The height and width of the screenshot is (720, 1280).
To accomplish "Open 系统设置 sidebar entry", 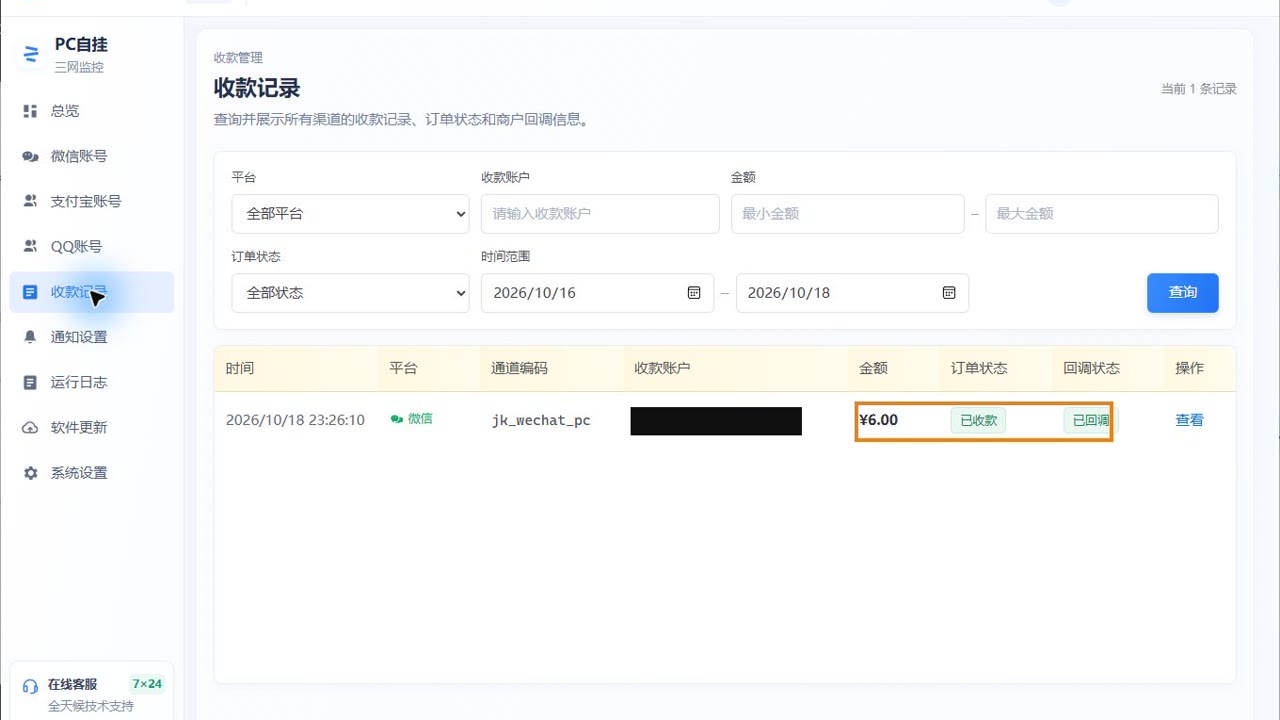I will (92, 473).
